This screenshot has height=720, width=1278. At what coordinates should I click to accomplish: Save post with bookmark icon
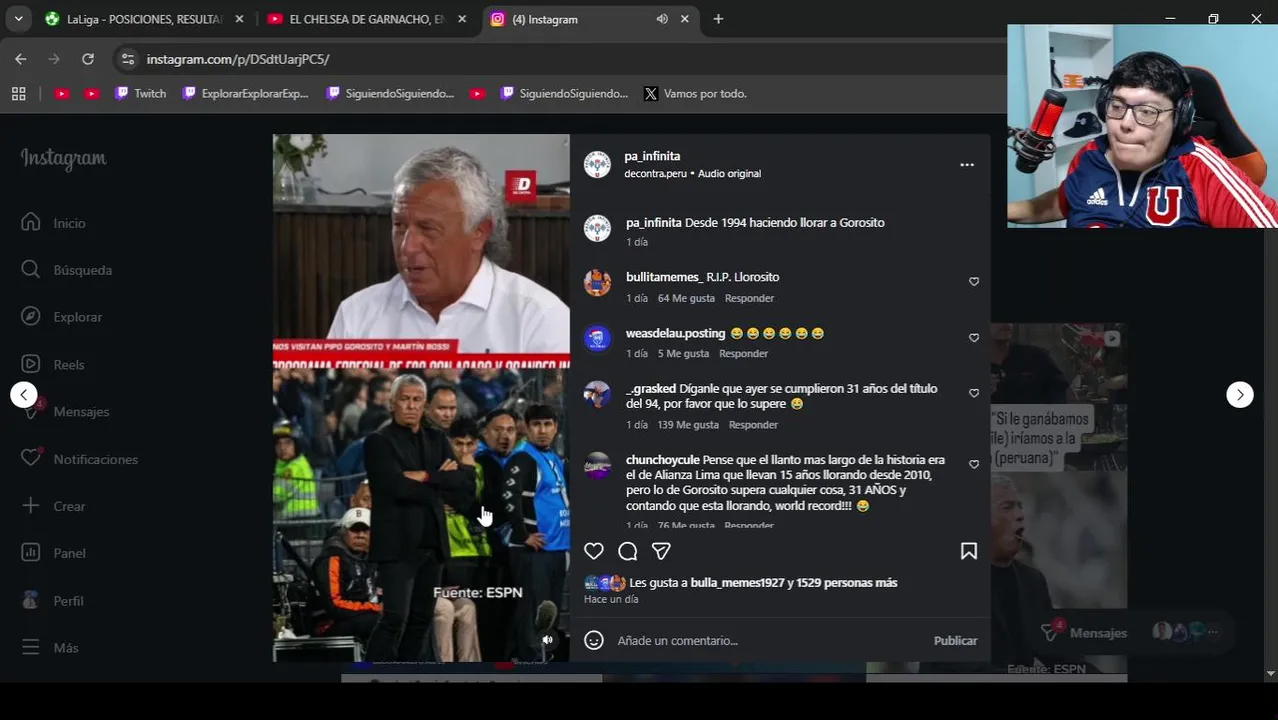[969, 551]
